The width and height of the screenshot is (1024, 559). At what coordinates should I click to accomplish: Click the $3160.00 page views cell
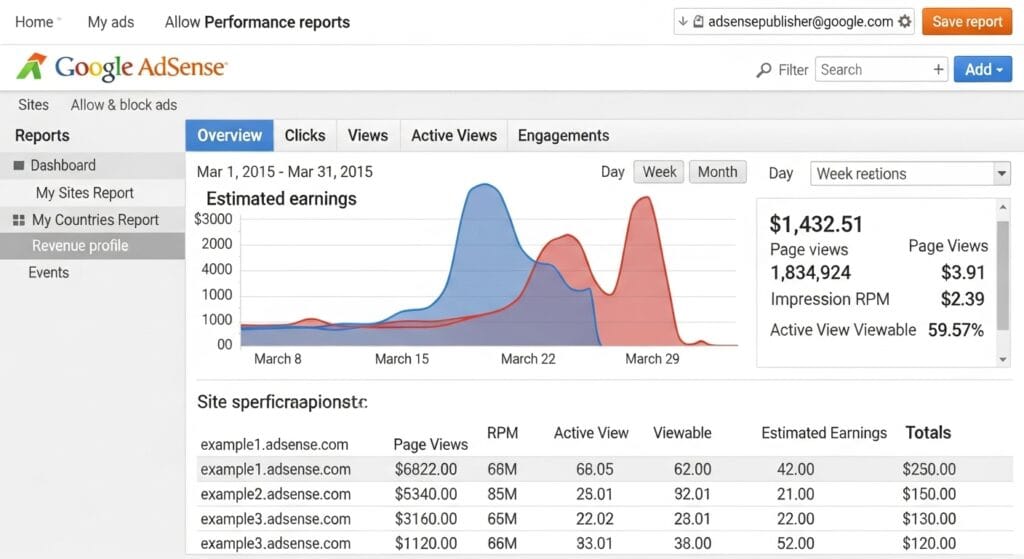tap(426, 519)
